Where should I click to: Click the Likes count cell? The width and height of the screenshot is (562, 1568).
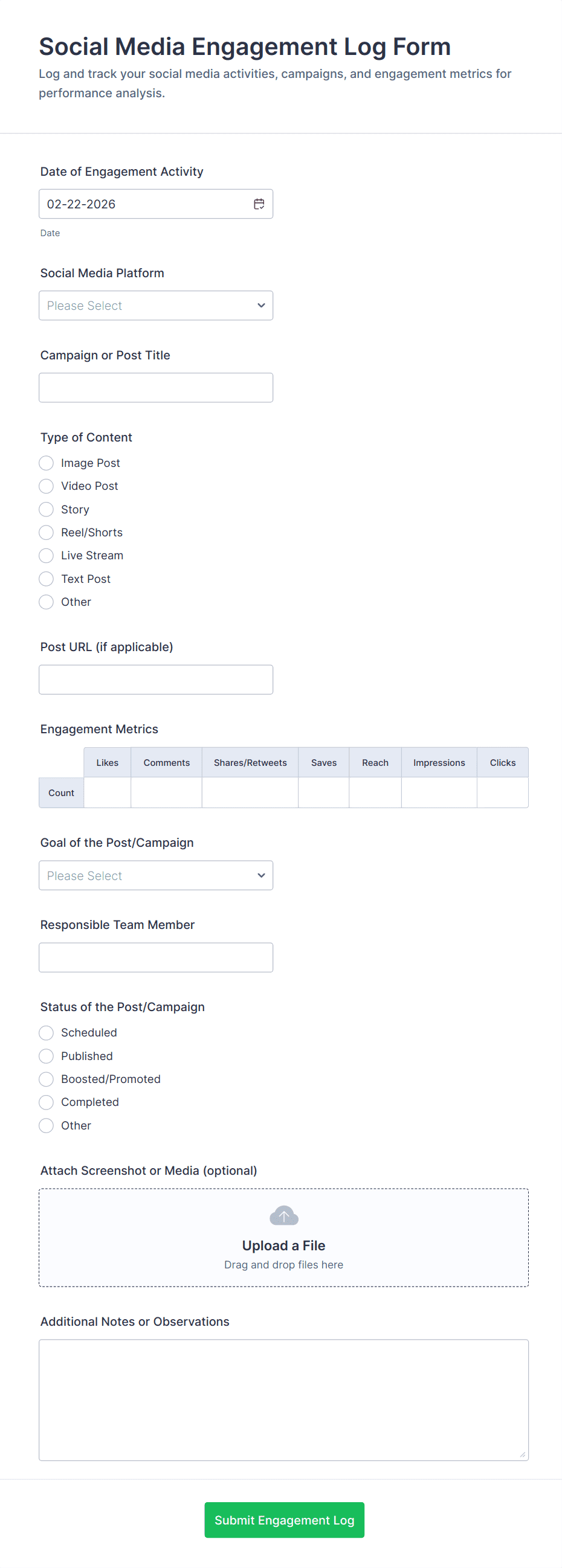[x=107, y=792]
